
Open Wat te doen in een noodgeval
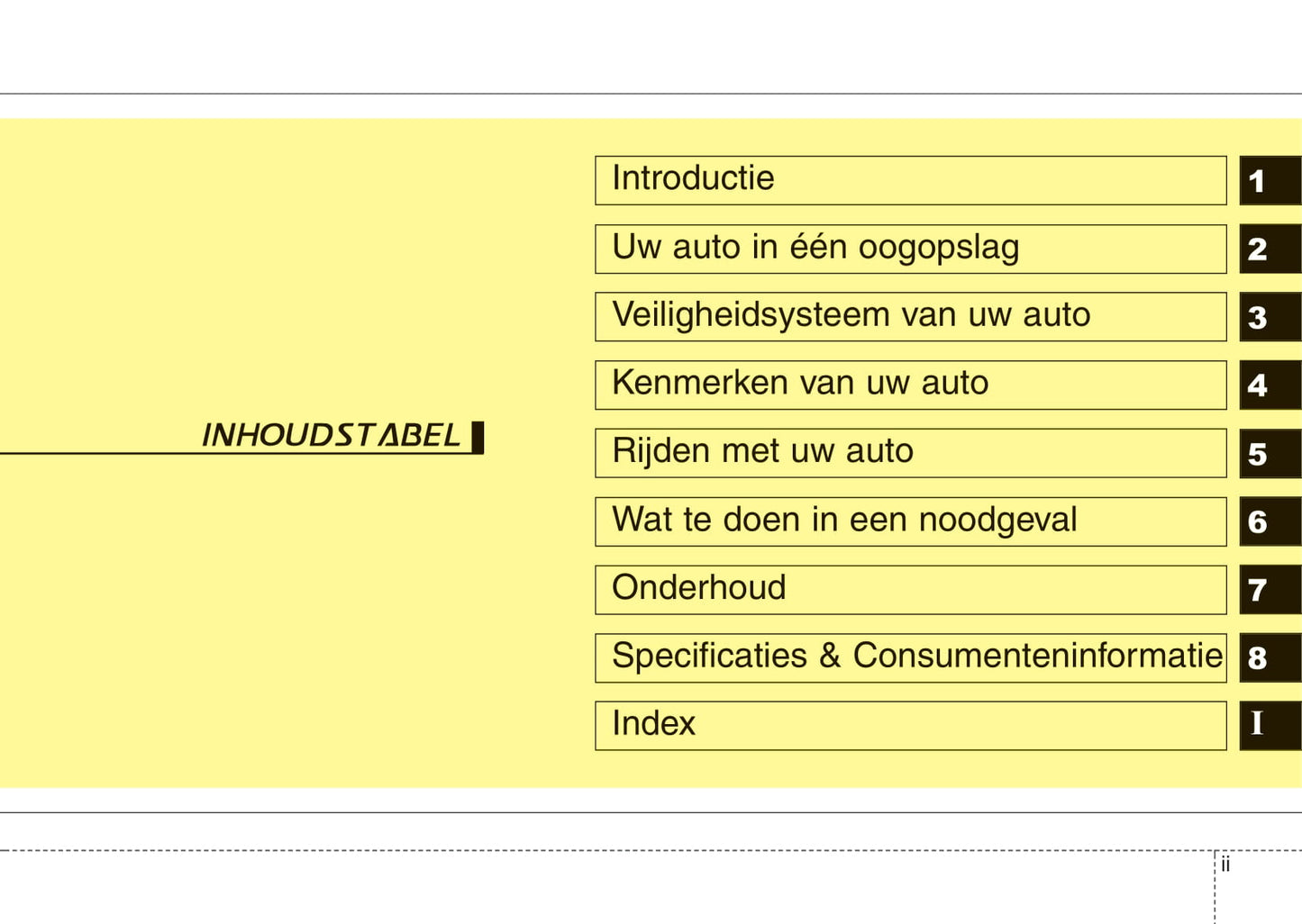click(910, 521)
